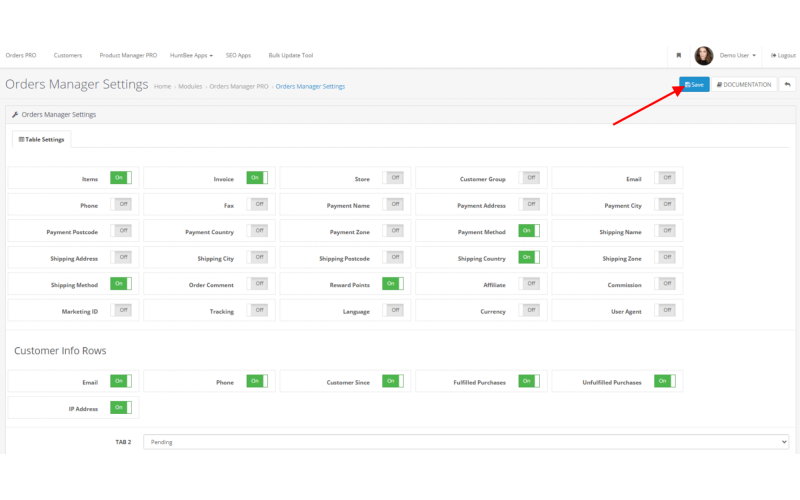Follow the Orders Manager PRO breadcrumb
800x500 pixels.
(x=239, y=86)
